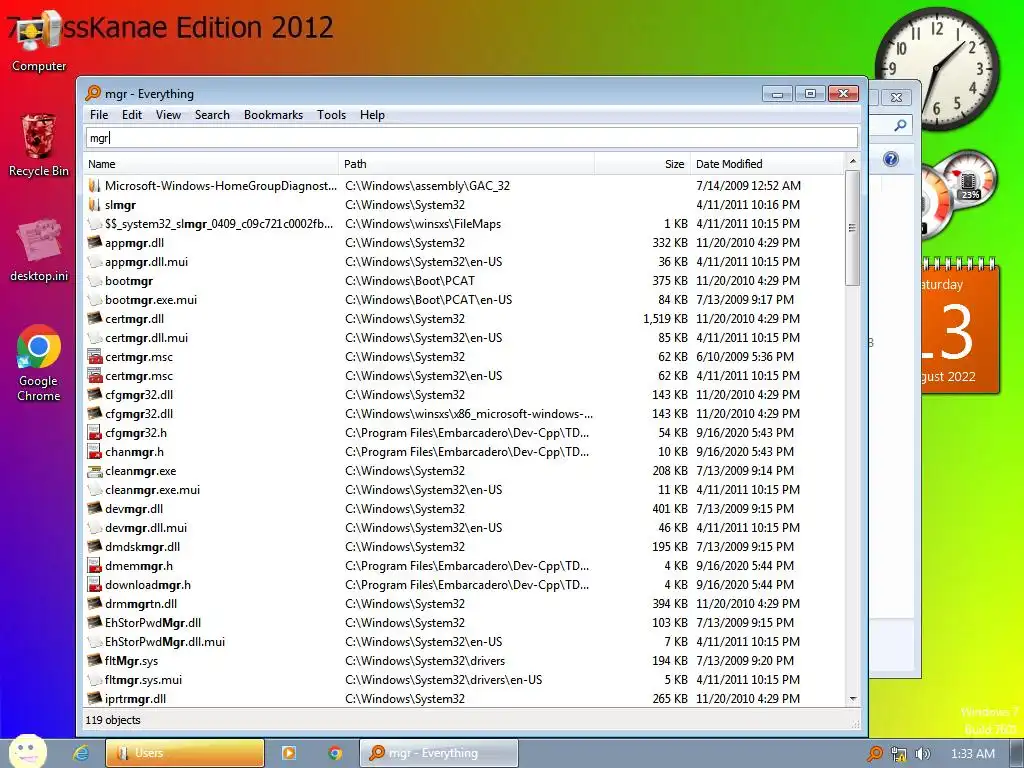Sort results by Date Modified header
The width and height of the screenshot is (1024, 768).
click(767, 164)
